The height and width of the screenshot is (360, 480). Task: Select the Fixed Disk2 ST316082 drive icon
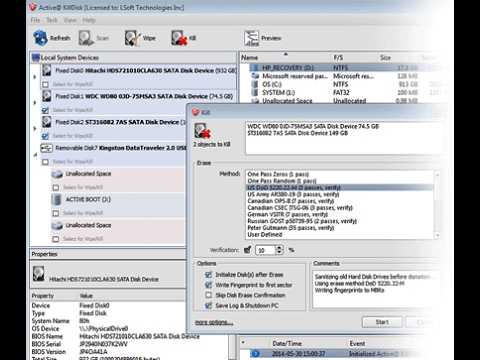(47, 122)
